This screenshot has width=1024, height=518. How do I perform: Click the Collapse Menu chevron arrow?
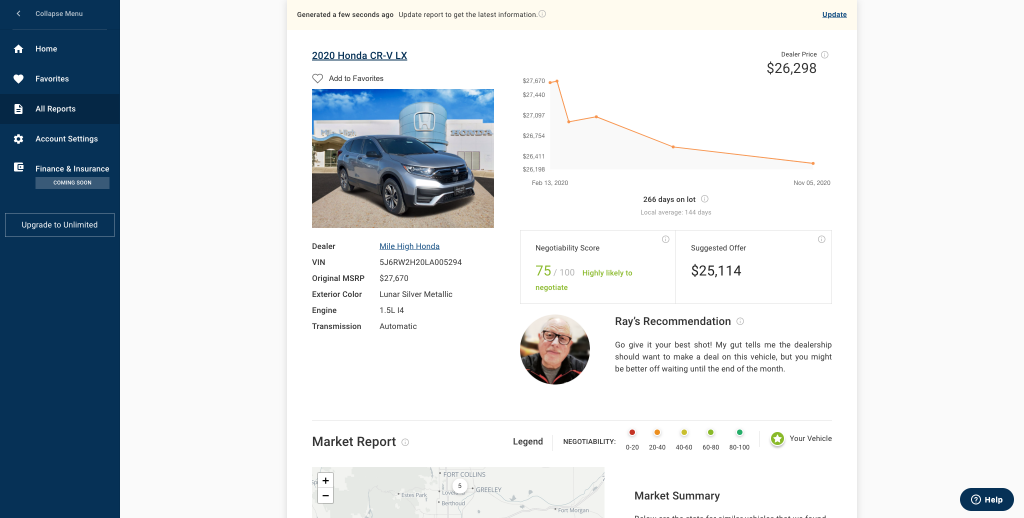click(18, 14)
